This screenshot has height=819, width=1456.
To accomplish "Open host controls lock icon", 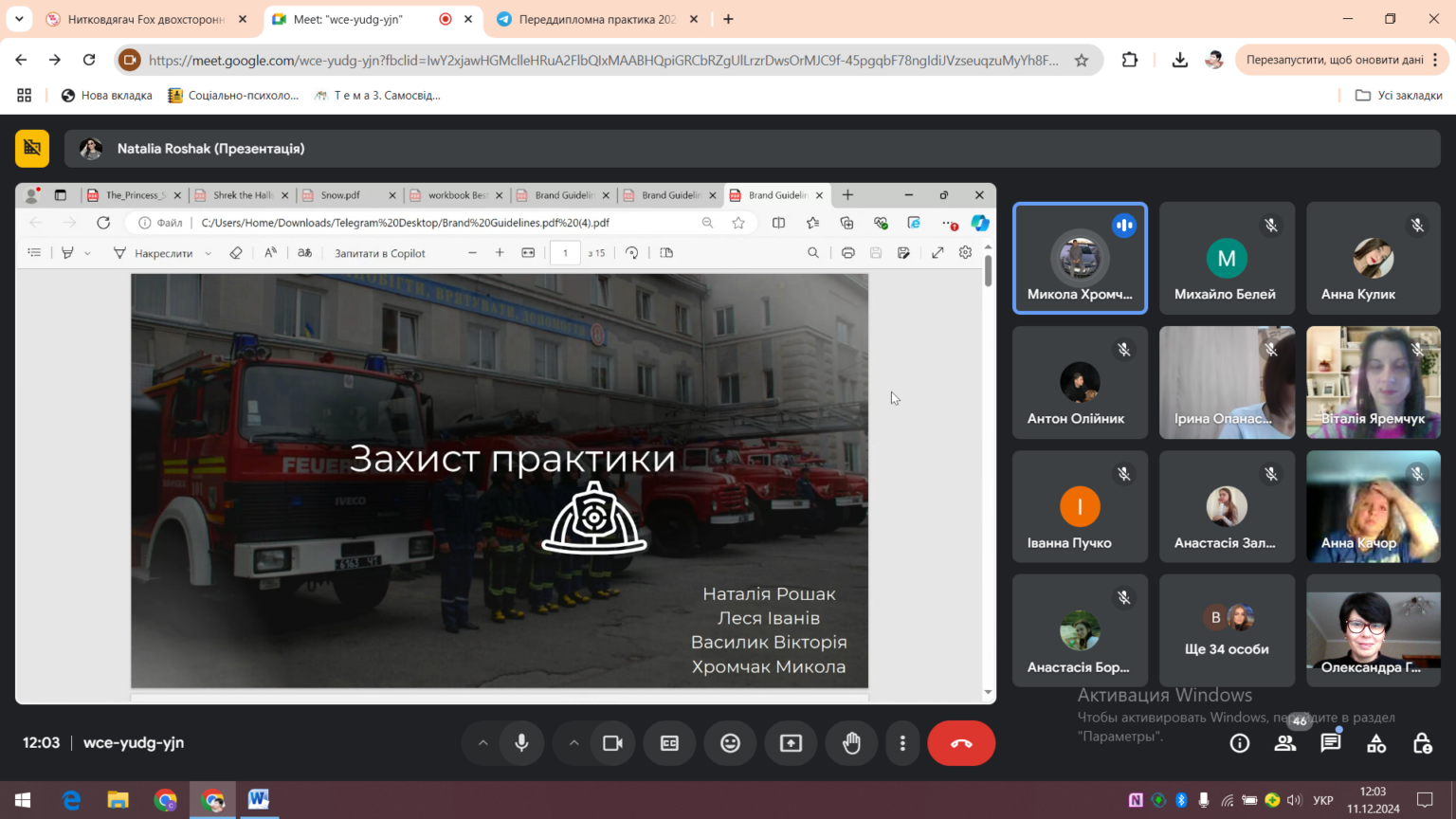I will [x=1422, y=743].
